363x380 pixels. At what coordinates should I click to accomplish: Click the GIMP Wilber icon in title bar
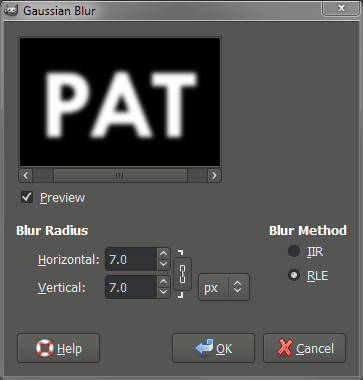pos(10,10)
